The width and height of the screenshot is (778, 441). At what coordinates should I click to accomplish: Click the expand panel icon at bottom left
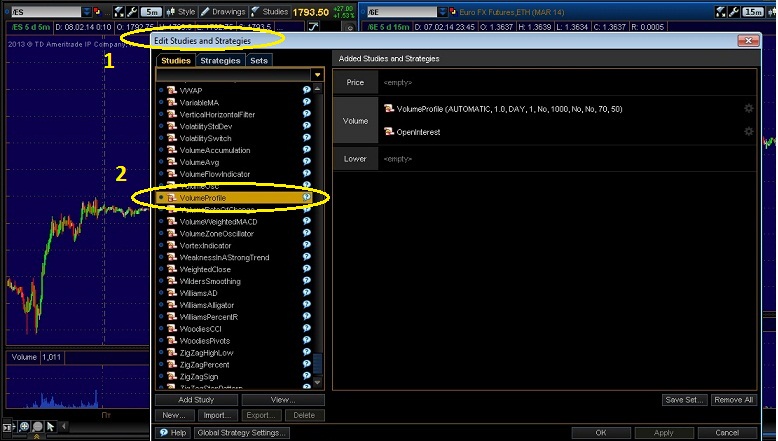[7, 427]
